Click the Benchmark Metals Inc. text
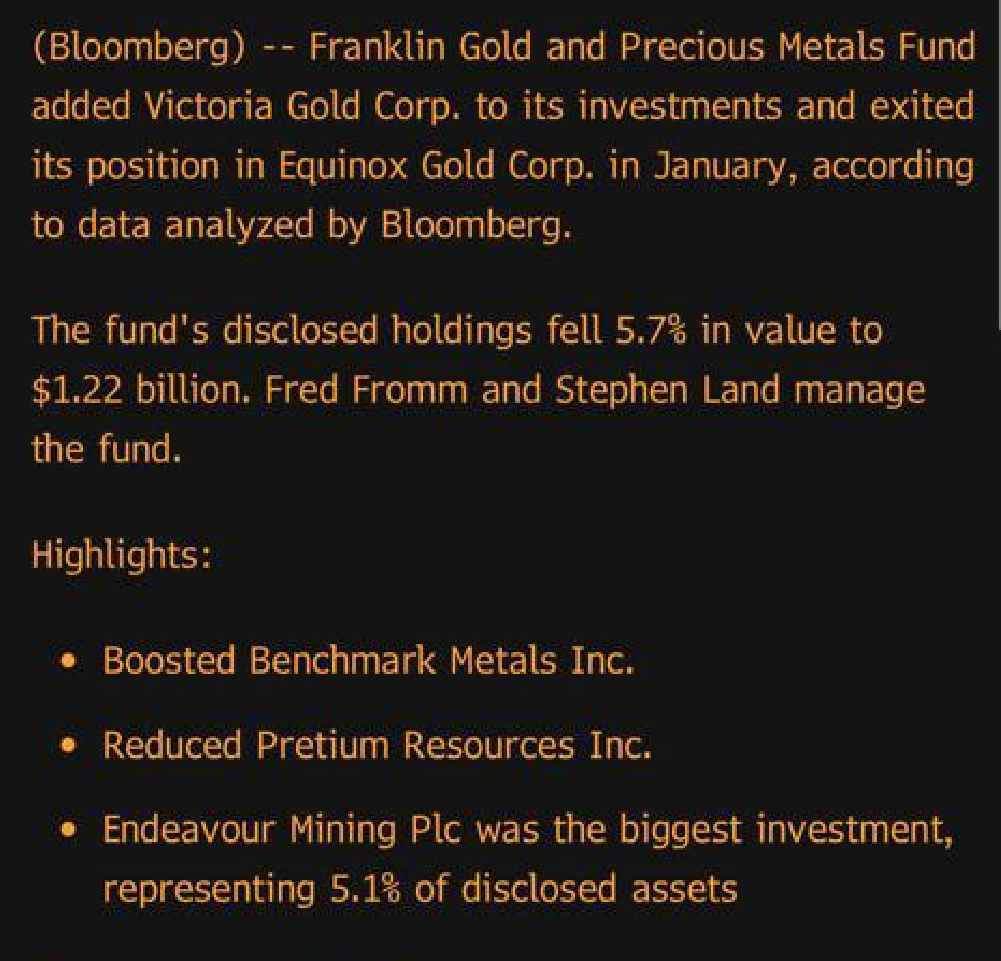The image size is (1001, 961). coord(441,661)
